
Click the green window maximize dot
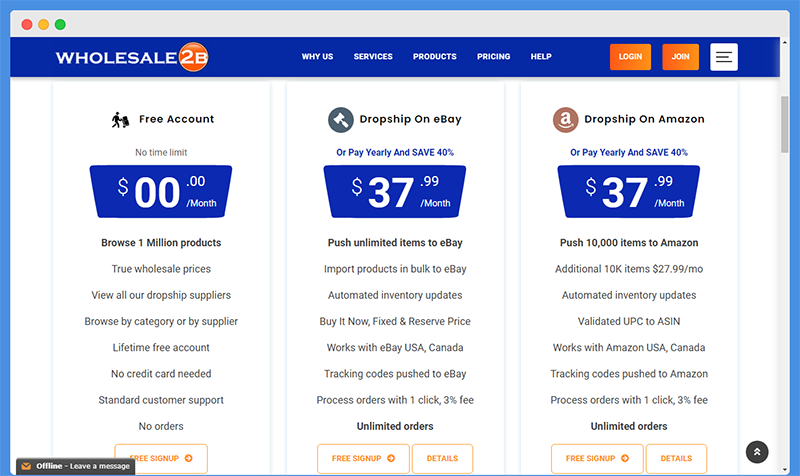coord(60,24)
